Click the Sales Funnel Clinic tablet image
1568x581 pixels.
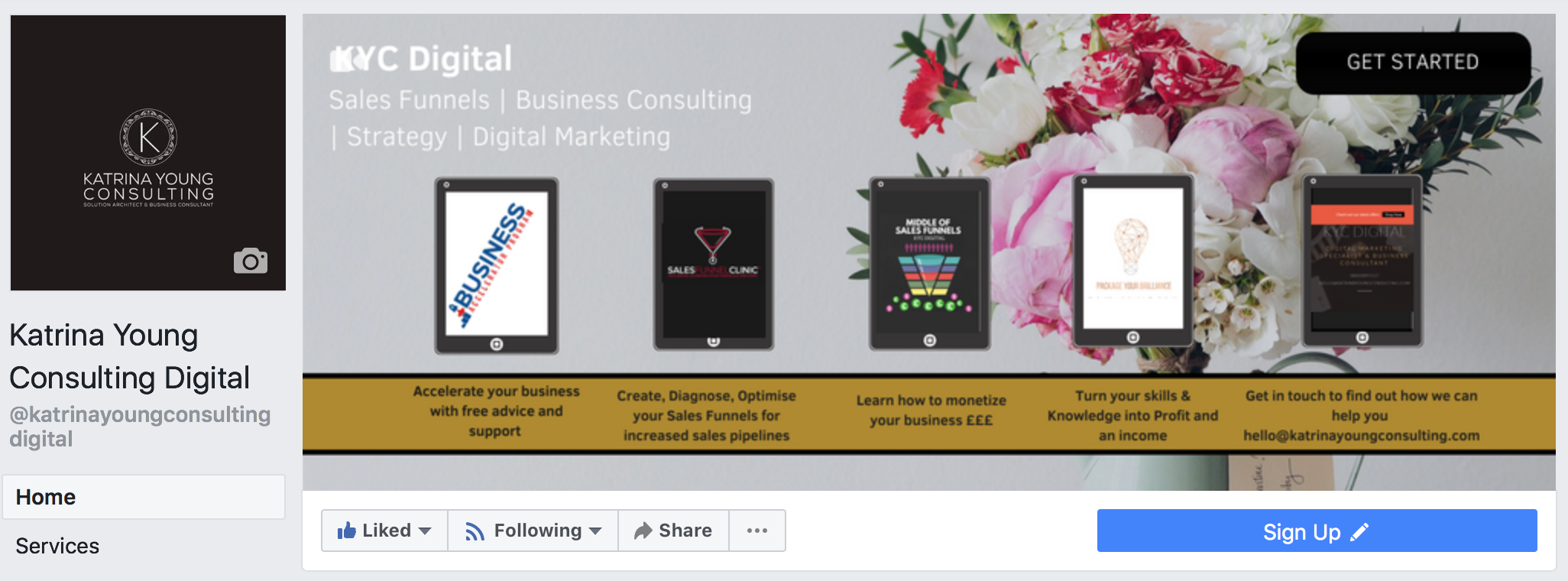pos(714,265)
